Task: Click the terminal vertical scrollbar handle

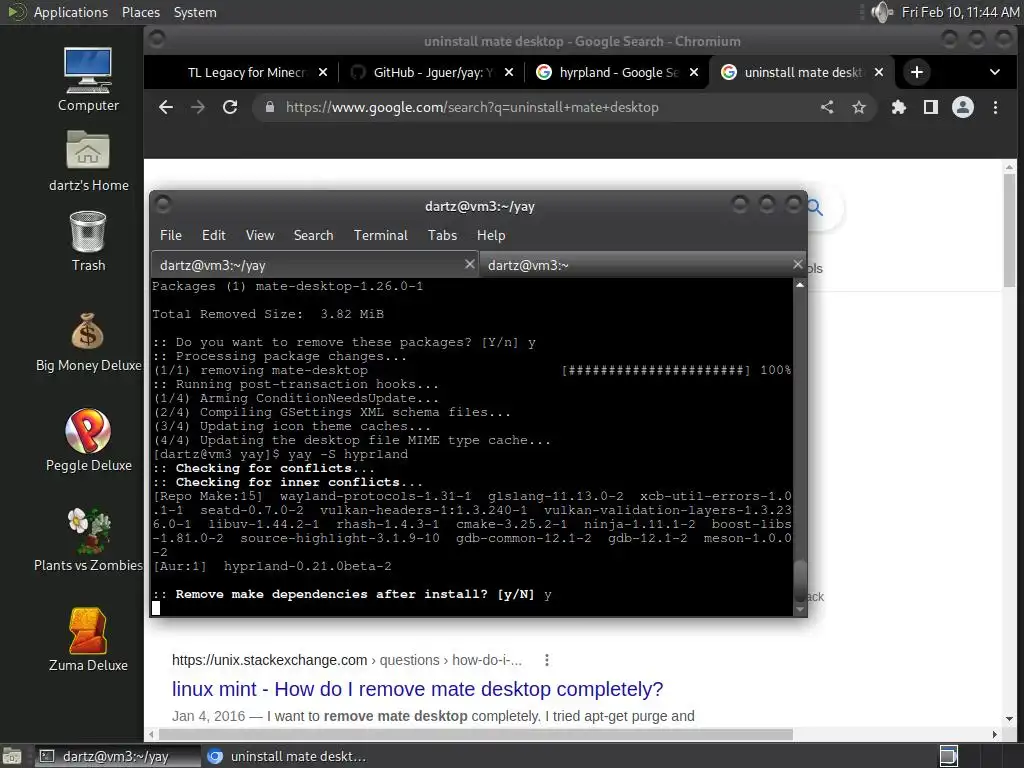Action: point(800,581)
